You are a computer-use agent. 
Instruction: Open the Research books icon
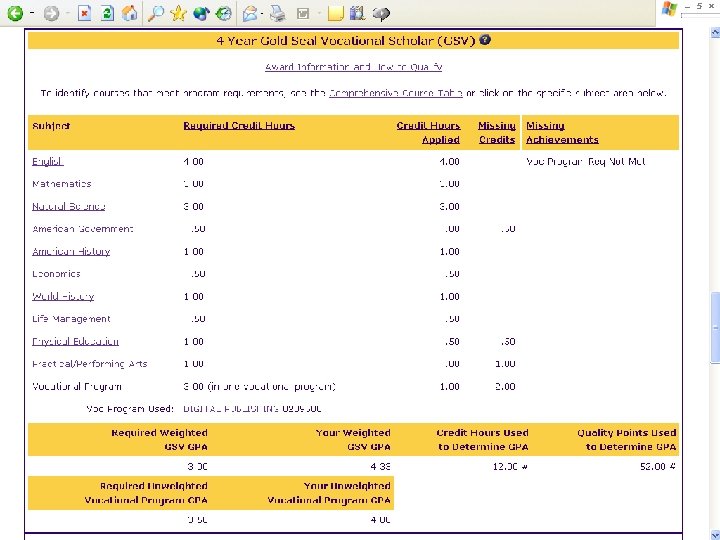point(357,13)
